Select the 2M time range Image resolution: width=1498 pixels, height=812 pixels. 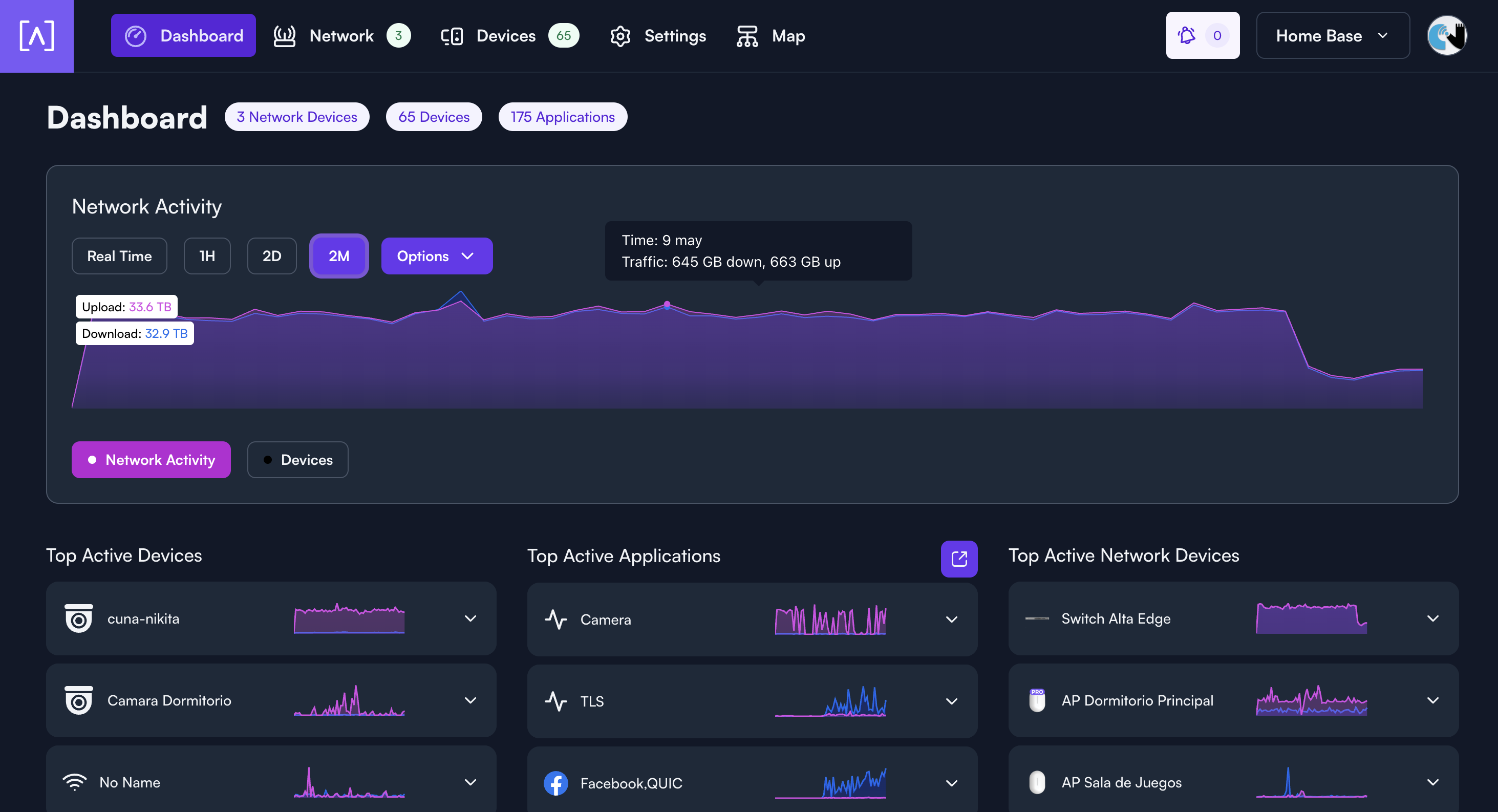click(x=339, y=256)
